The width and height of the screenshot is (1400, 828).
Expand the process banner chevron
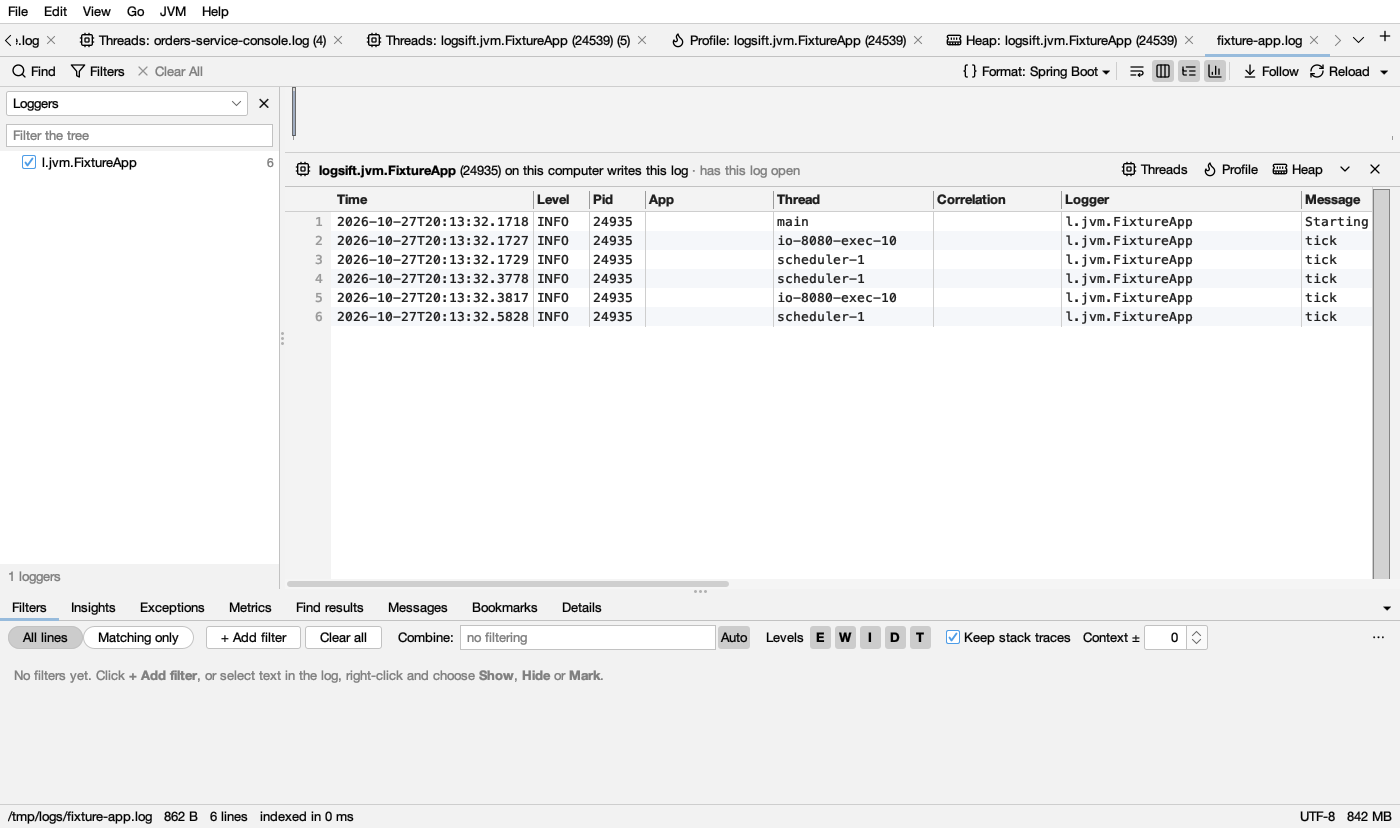pyautogui.click(x=1345, y=170)
